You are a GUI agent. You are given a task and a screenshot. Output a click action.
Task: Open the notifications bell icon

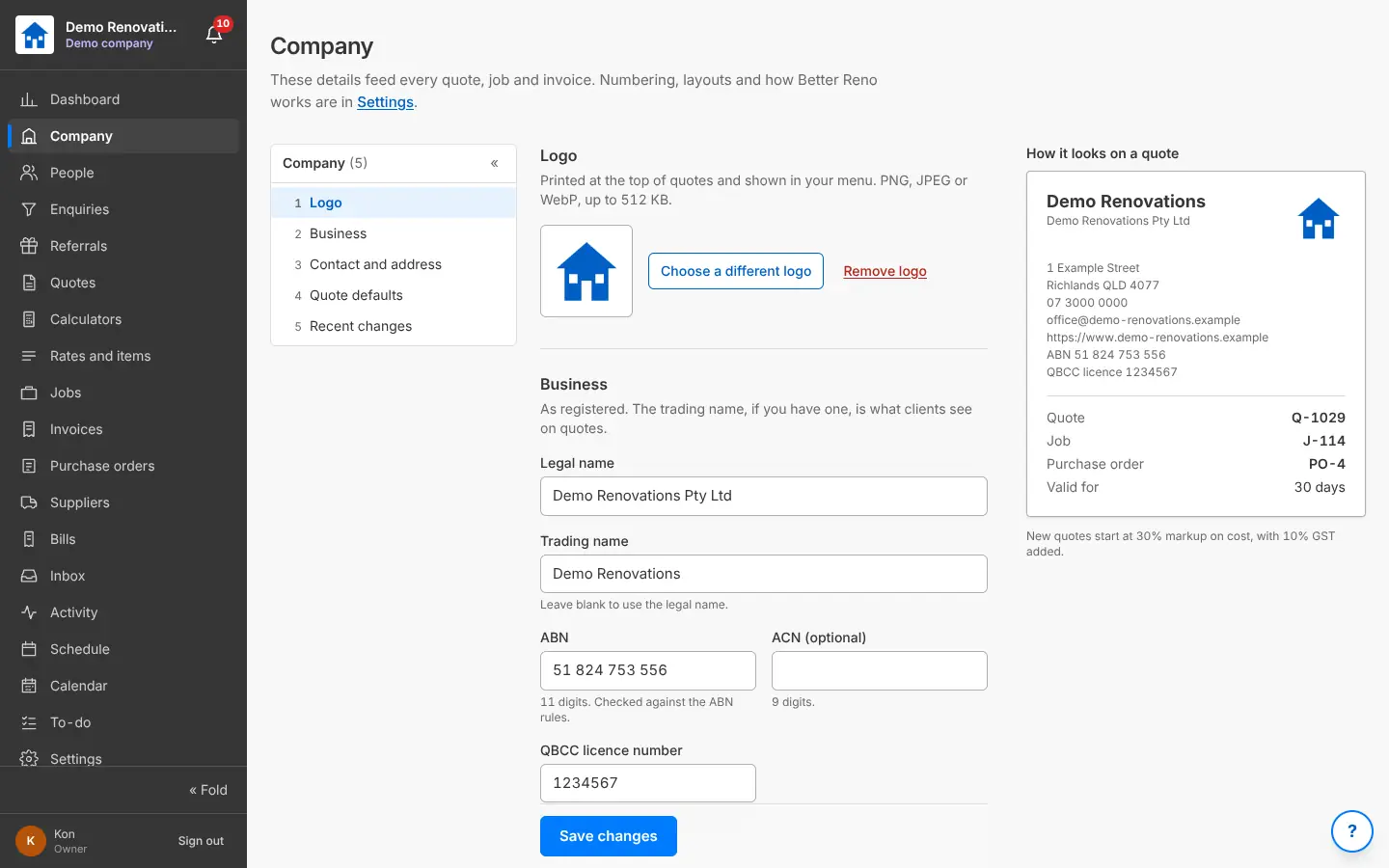click(x=214, y=35)
